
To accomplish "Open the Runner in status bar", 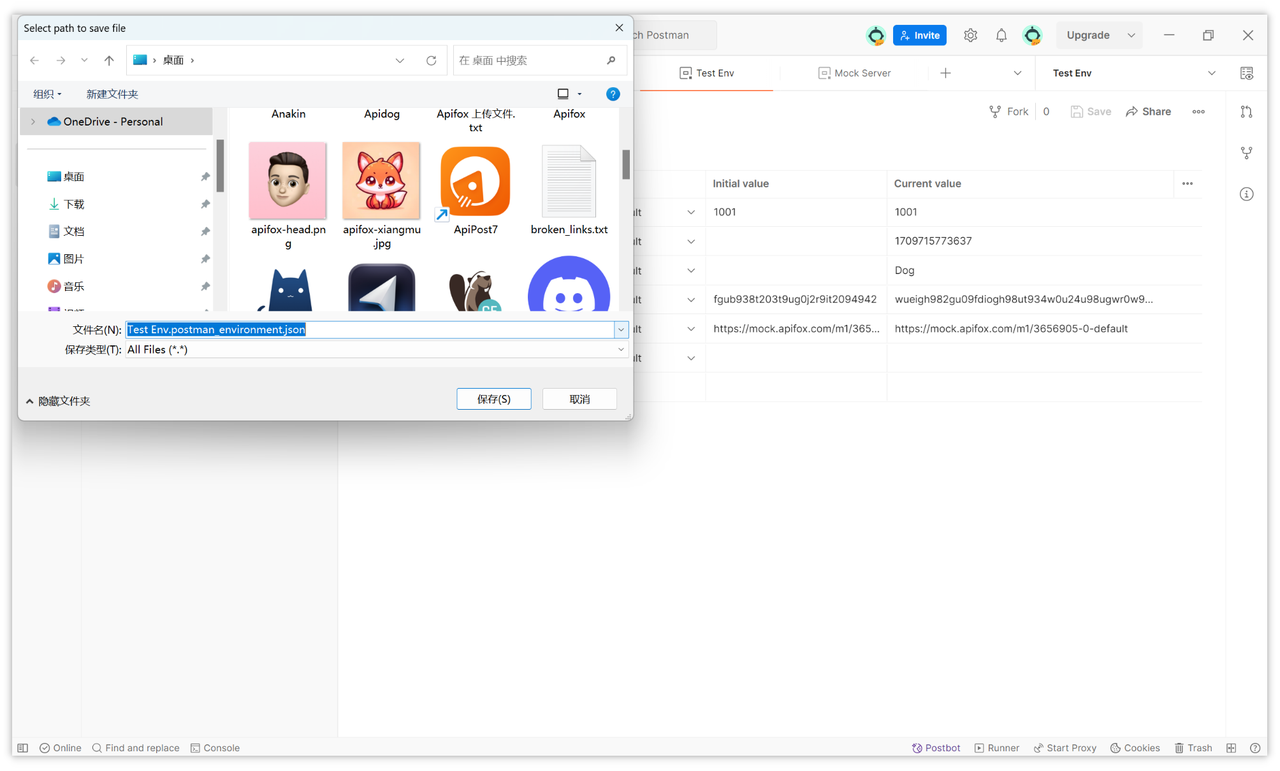I will (x=997, y=748).
